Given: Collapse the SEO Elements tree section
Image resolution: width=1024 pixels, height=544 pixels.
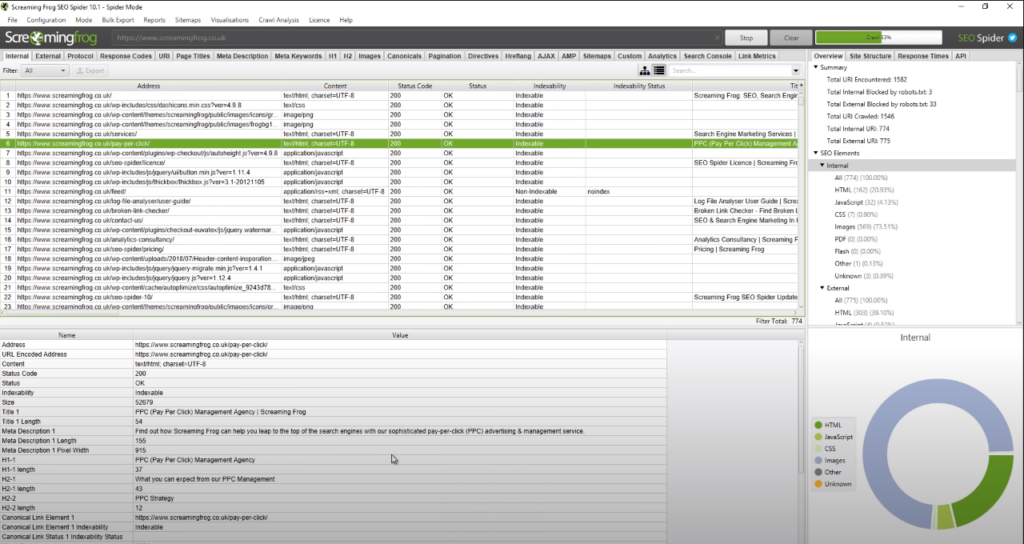Looking at the screenshot, I should coord(816,153).
